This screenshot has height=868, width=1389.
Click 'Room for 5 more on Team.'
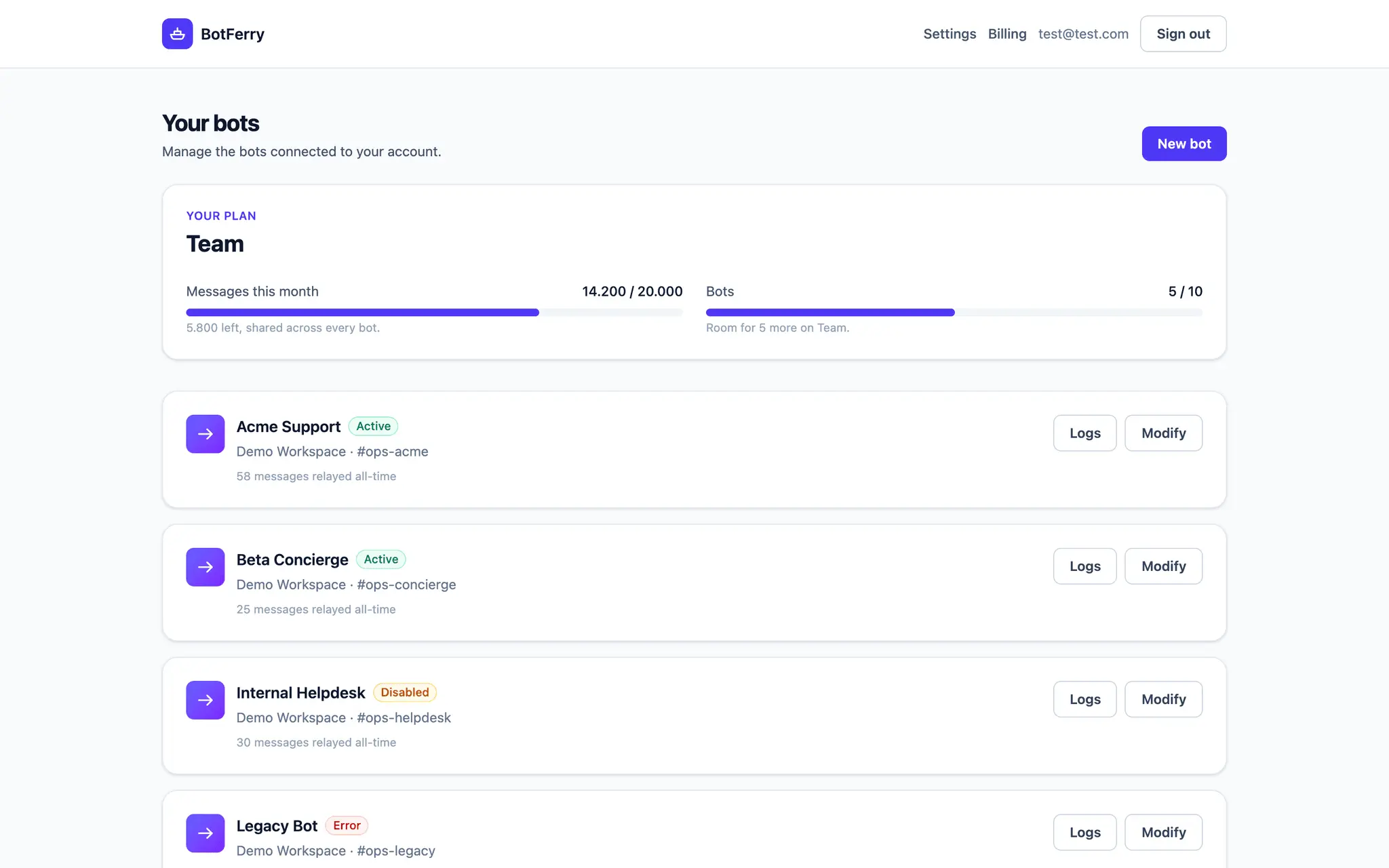pos(777,328)
